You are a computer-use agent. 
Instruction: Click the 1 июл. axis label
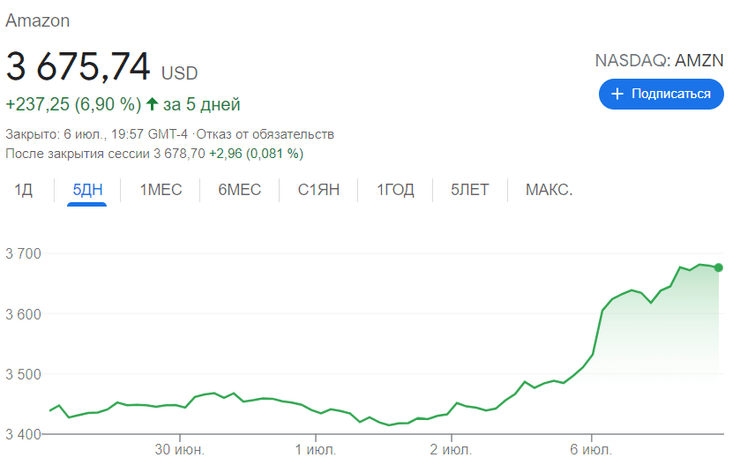click(x=316, y=449)
